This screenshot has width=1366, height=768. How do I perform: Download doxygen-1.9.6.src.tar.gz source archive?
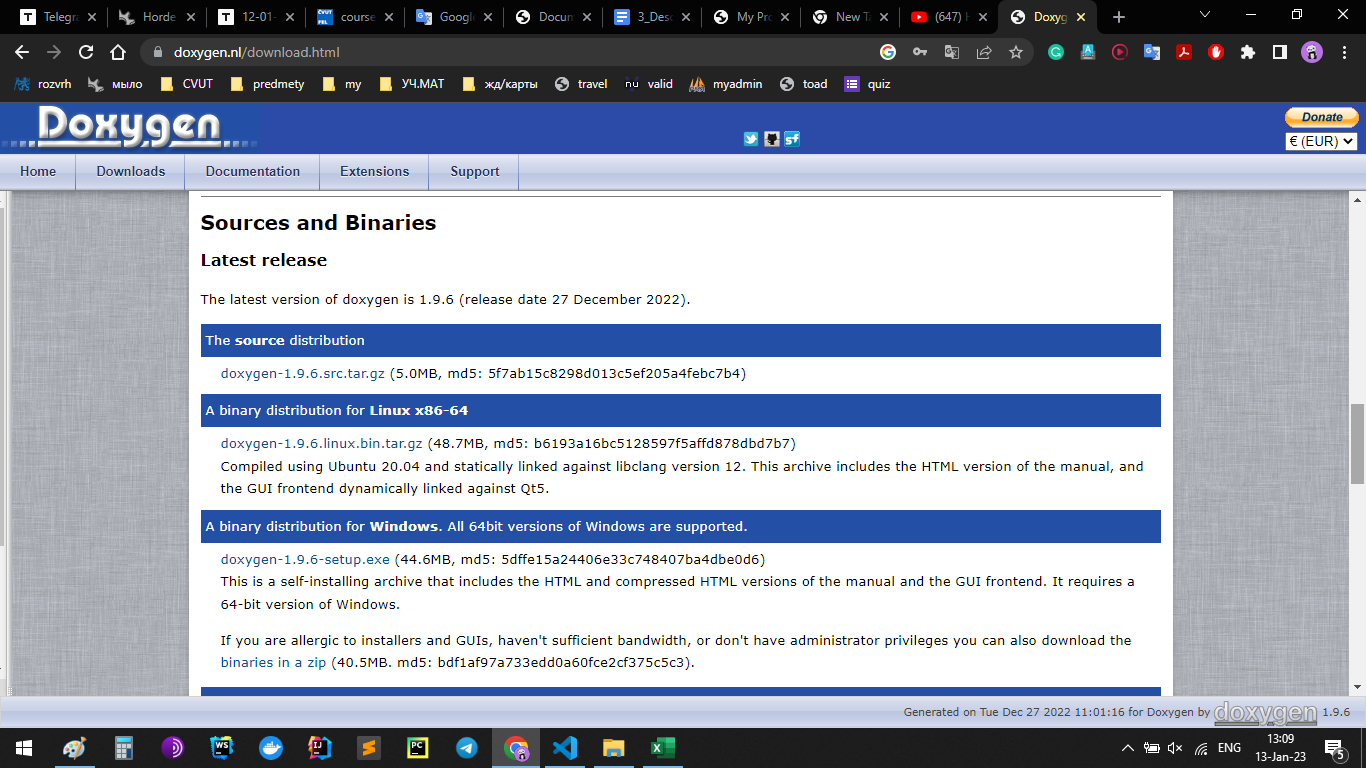click(303, 374)
